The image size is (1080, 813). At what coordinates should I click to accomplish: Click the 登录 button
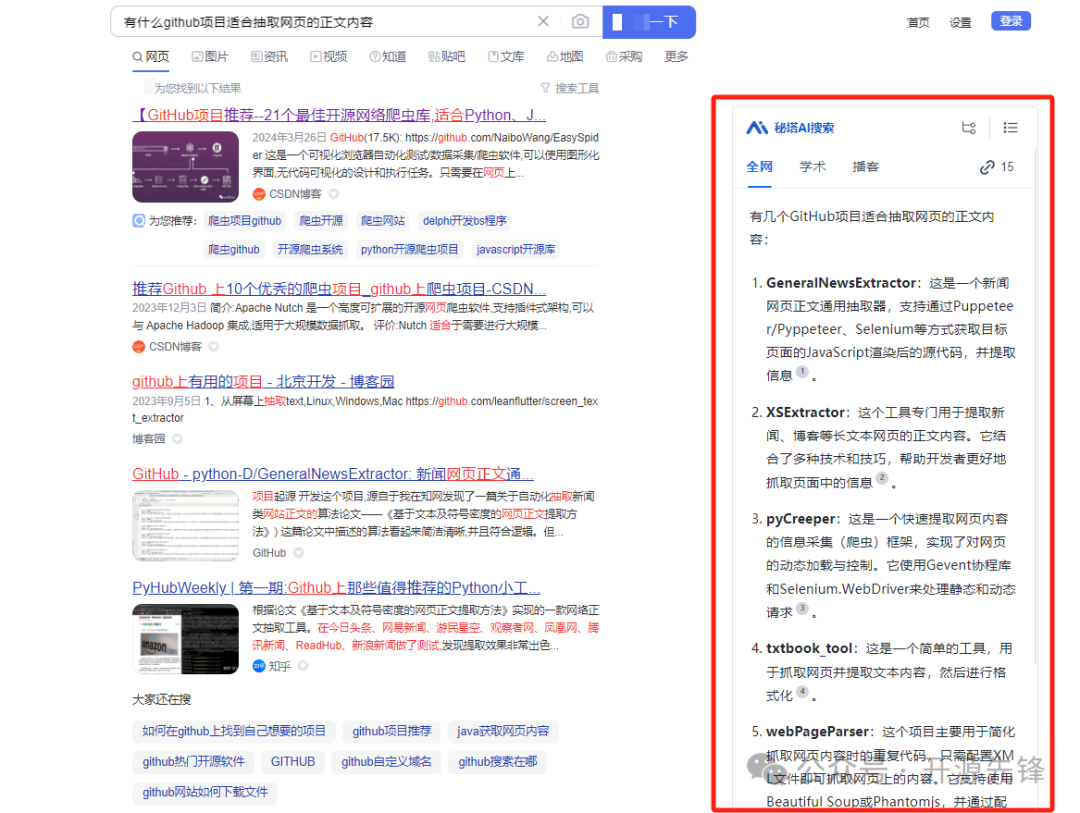(1010, 21)
